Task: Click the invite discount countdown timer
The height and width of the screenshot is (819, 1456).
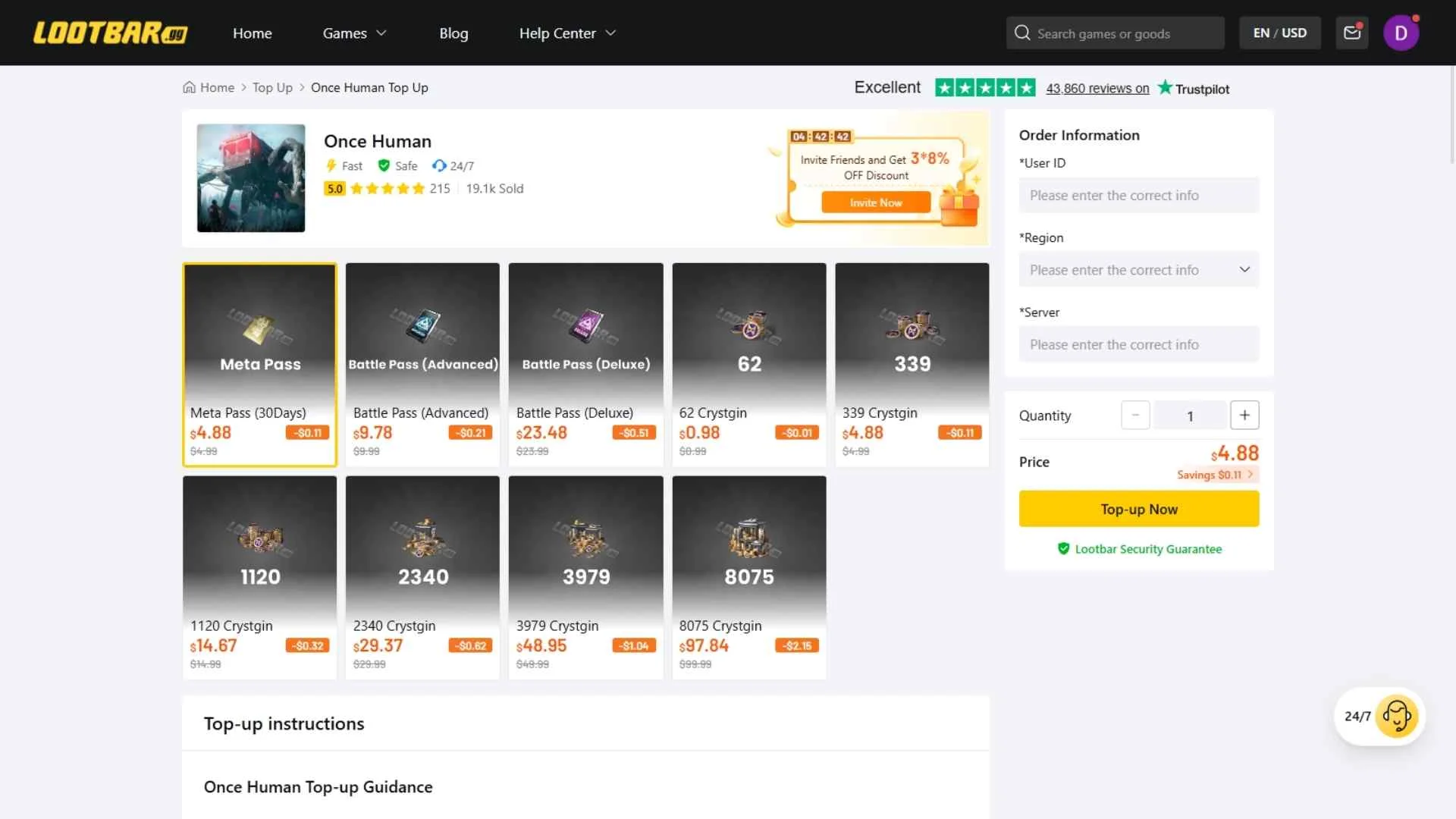Action: tap(821, 136)
